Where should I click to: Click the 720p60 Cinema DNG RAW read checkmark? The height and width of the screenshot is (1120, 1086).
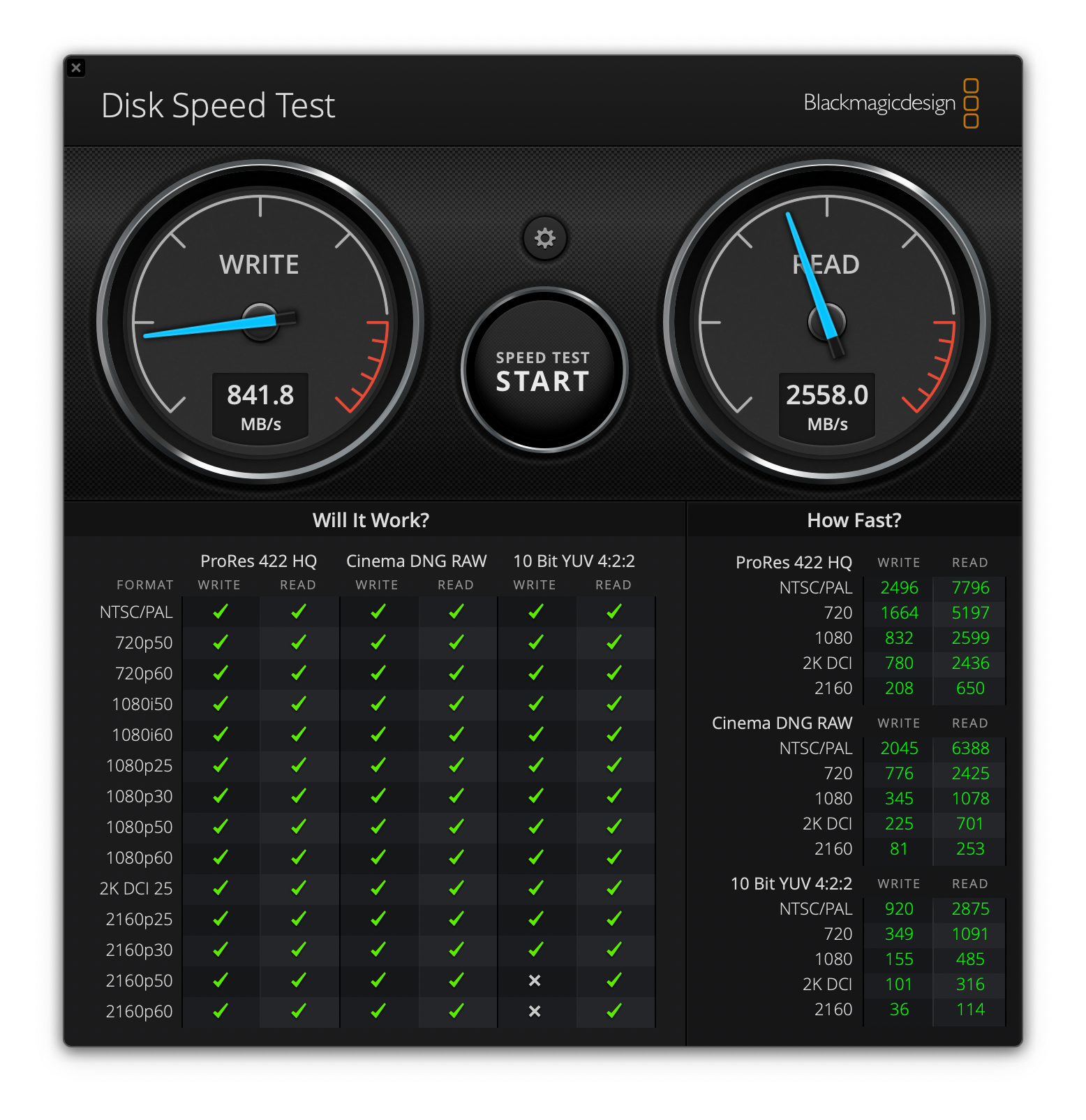point(456,673)
